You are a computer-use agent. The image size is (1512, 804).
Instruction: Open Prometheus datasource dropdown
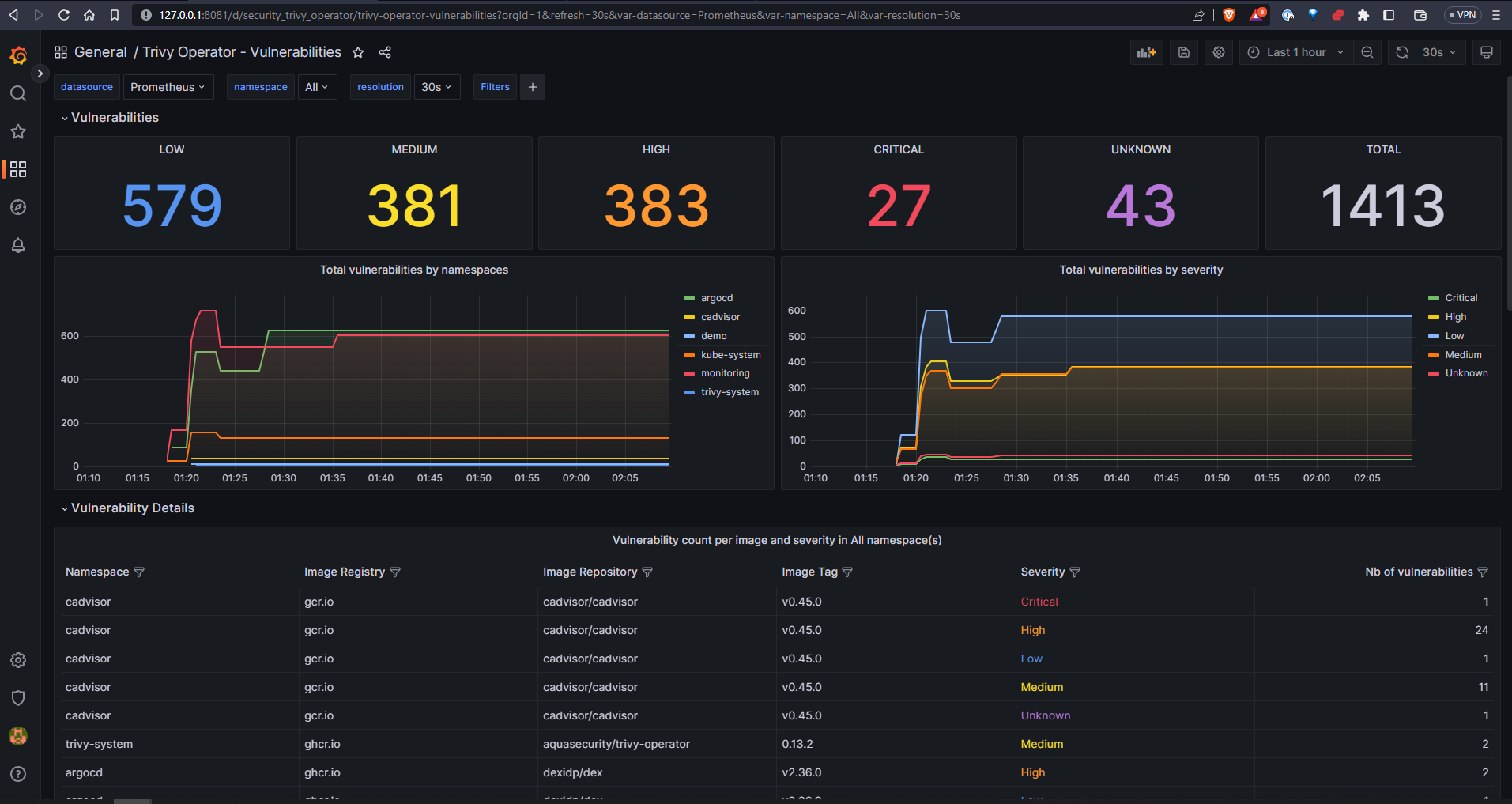click(168, 87)
